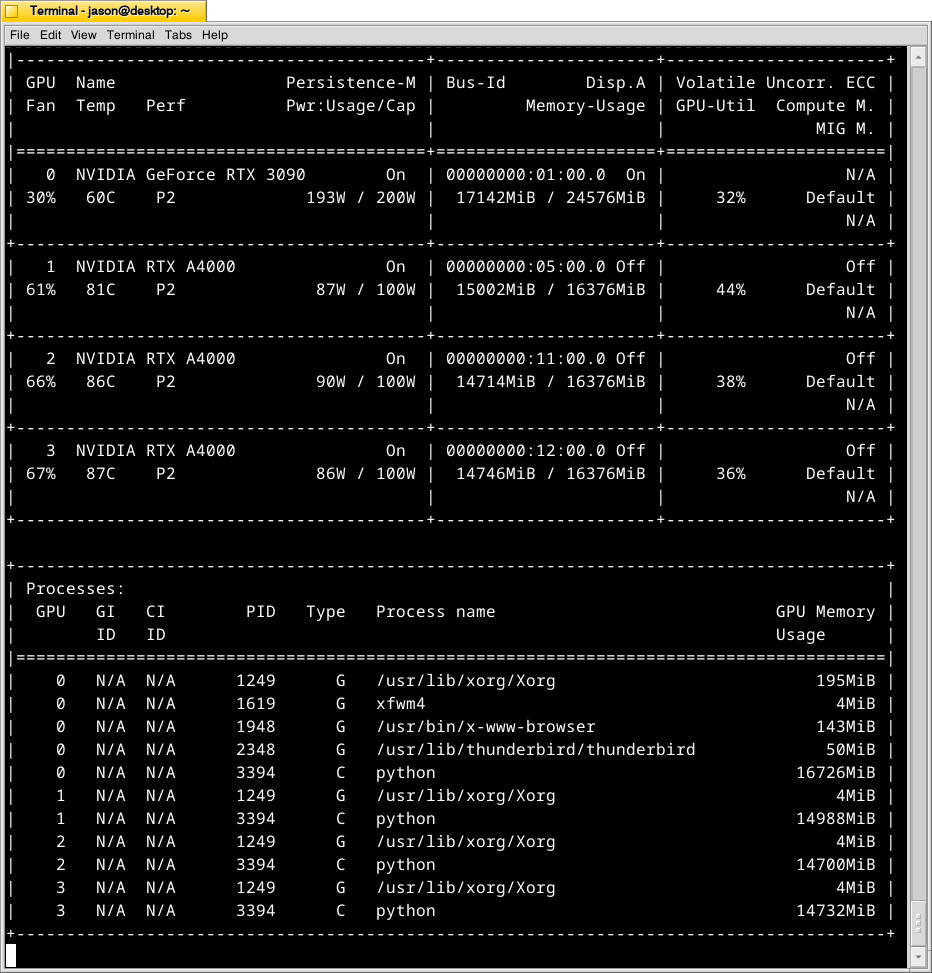Click the scrollbar up arrow

click(x=920, y=57)
